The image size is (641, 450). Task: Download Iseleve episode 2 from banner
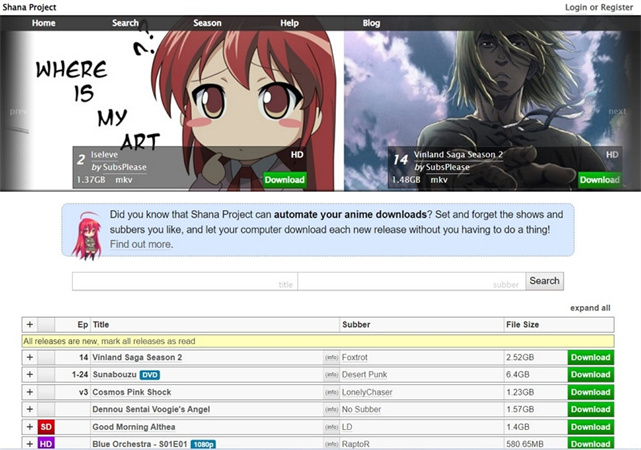[x=285, y=180]
